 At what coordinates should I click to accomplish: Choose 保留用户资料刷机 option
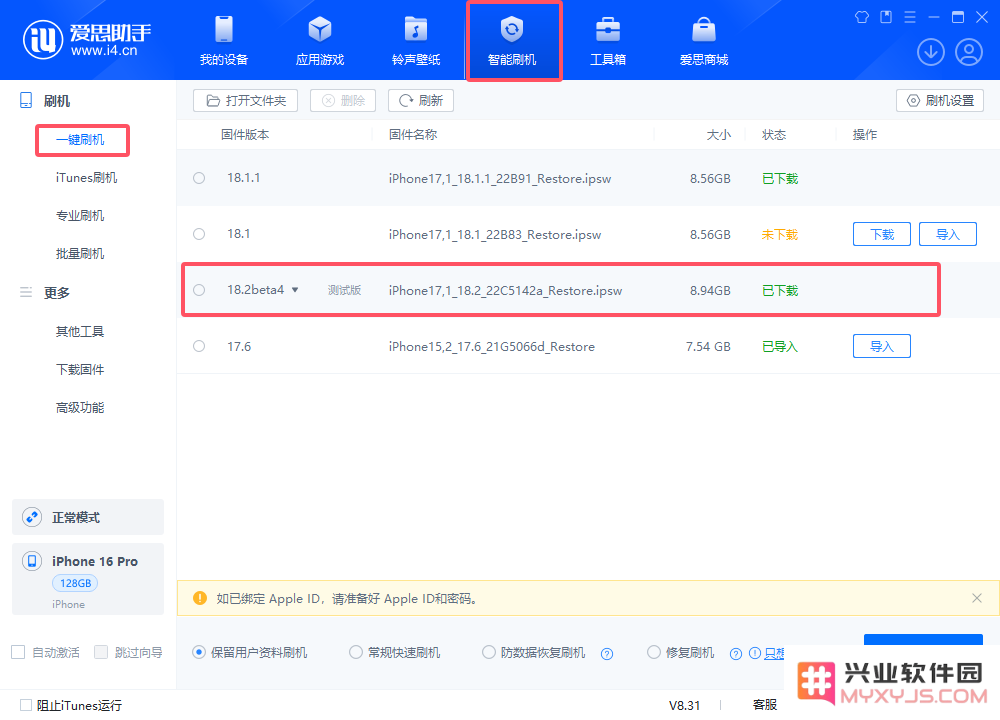(x=199, y=652)
